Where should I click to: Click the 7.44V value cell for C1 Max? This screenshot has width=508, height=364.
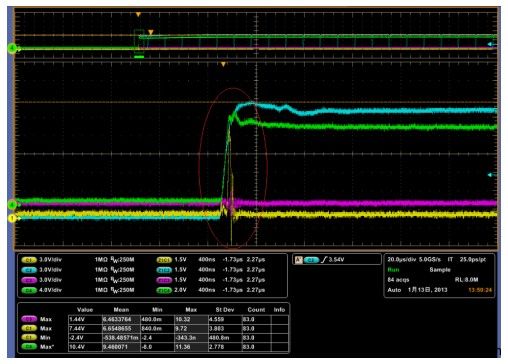point(85,328)
